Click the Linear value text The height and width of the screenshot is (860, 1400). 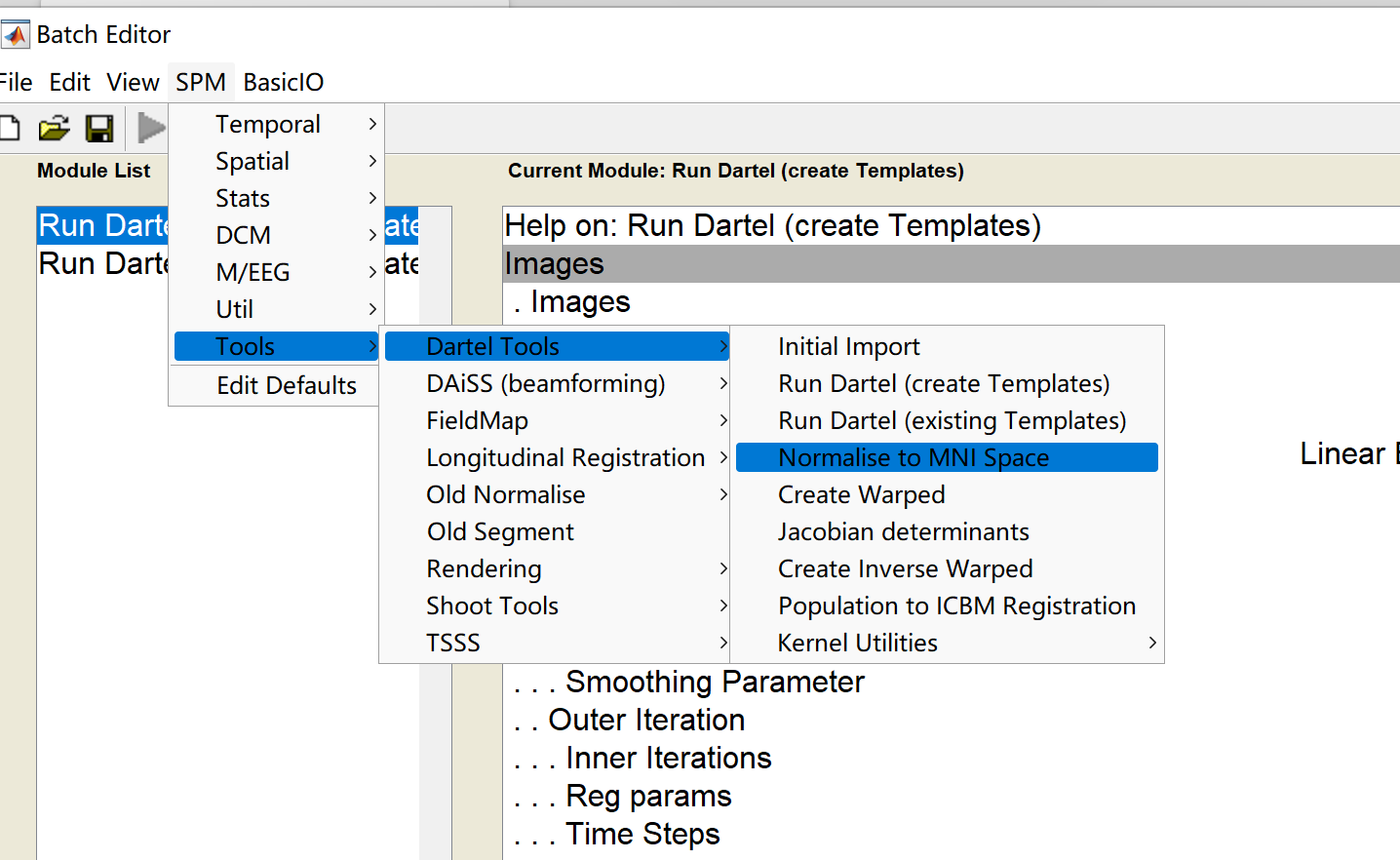(x=1349, y=453)
